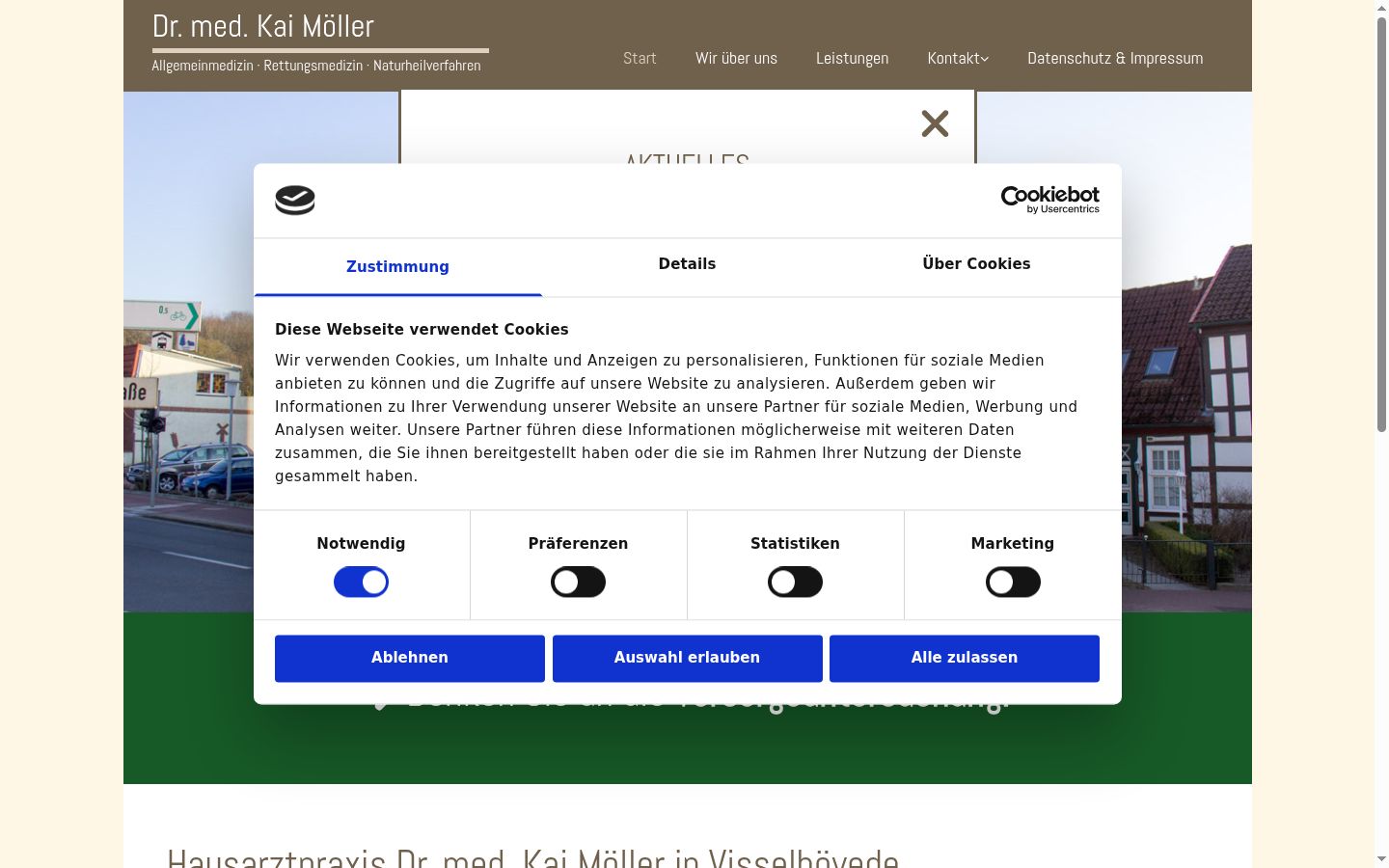The height and width of the screenshot is (868, 1389).
Task: Switch to the Zustimmung tab
Action: pyautogui.click(x=397, y=267)
